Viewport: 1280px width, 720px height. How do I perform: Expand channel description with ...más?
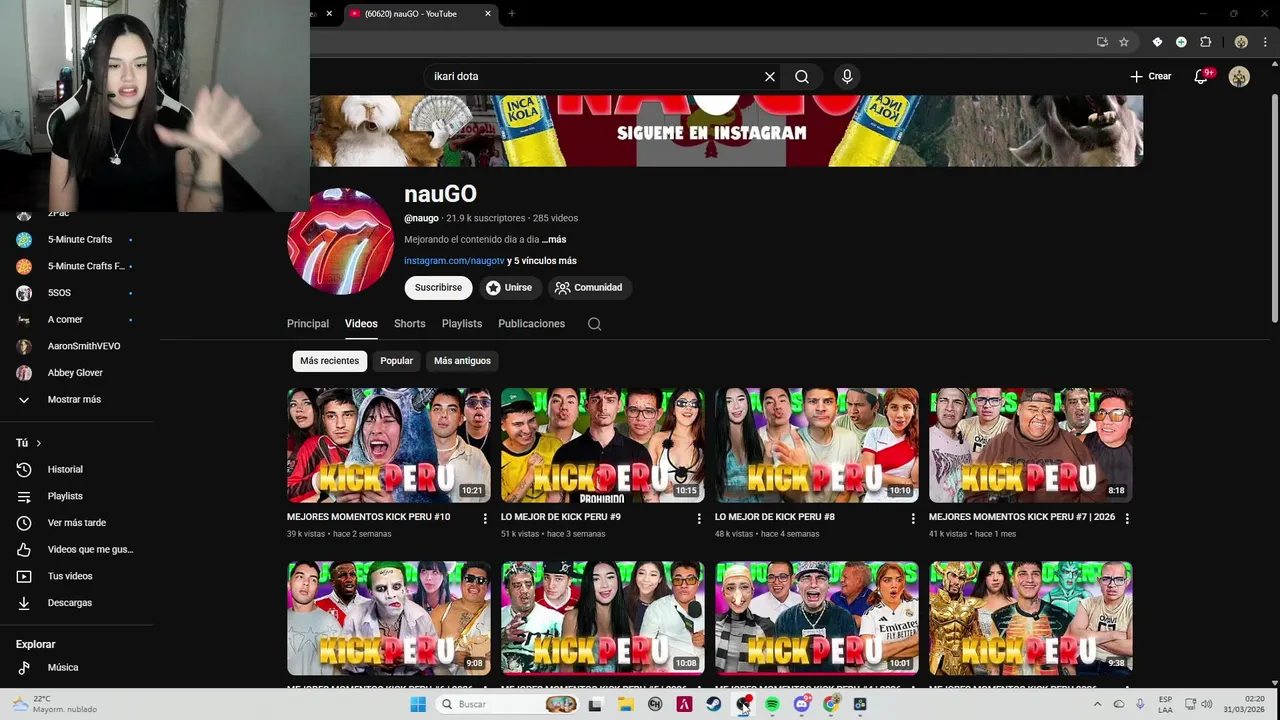[554, 240]
